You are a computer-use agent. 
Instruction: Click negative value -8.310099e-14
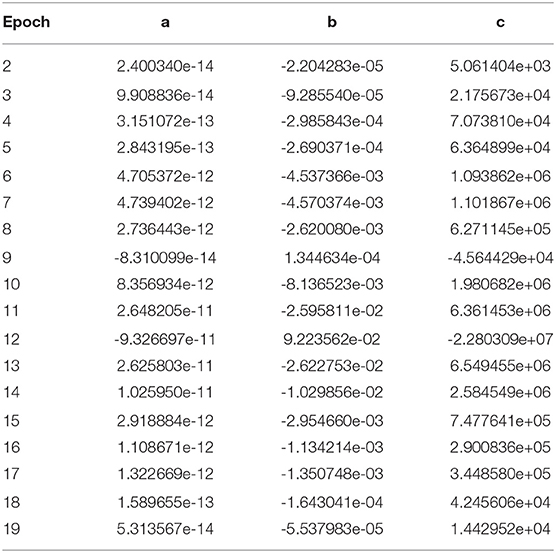[x=165, y=258]
